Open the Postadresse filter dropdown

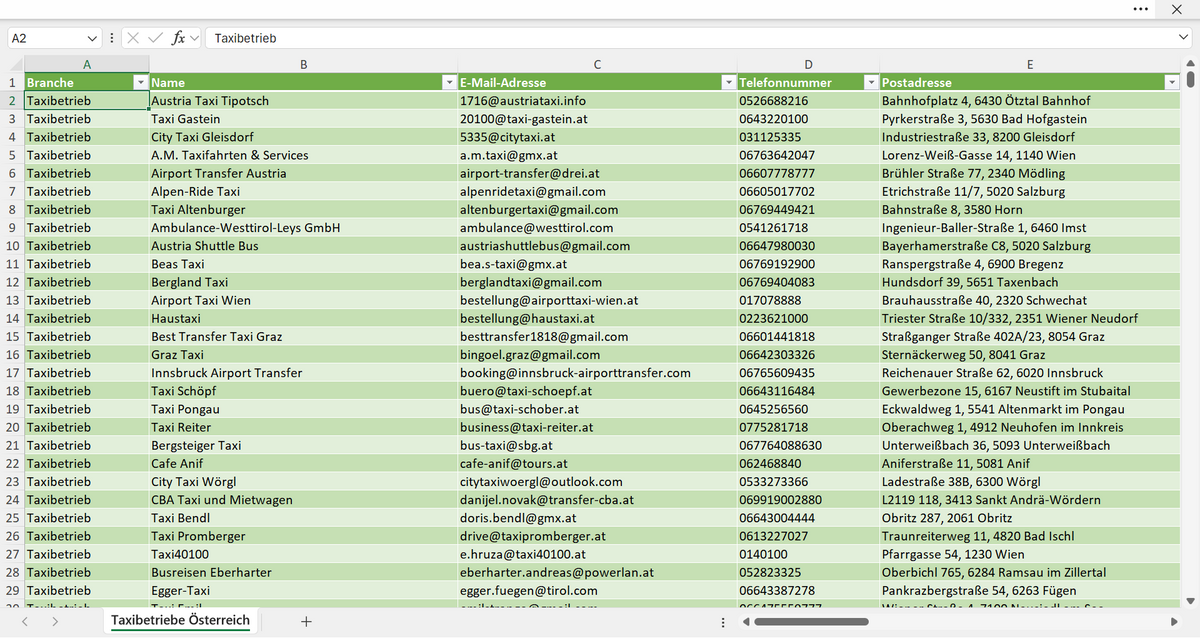(1172, 82)
